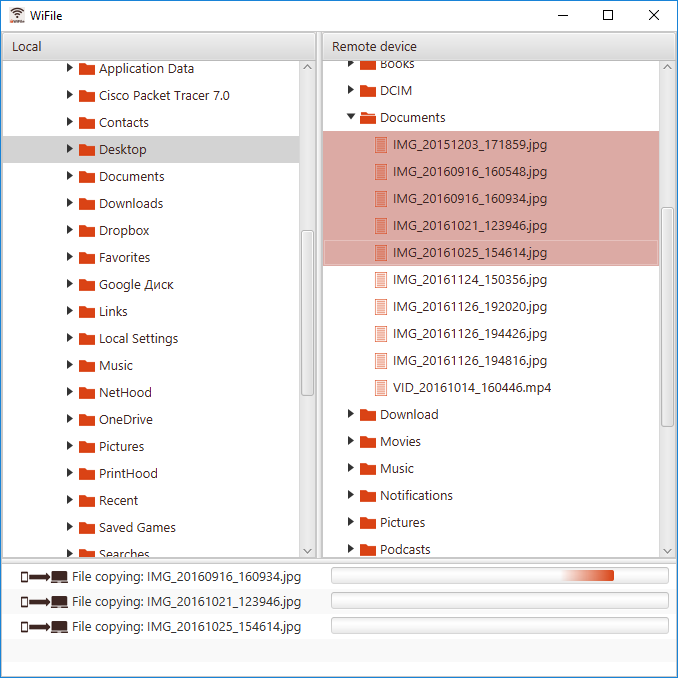Image resolution: width=678 pixels, height=678 pixels.
Task: Click the Saved Games folder icon
Action: (x=87, y=528)
